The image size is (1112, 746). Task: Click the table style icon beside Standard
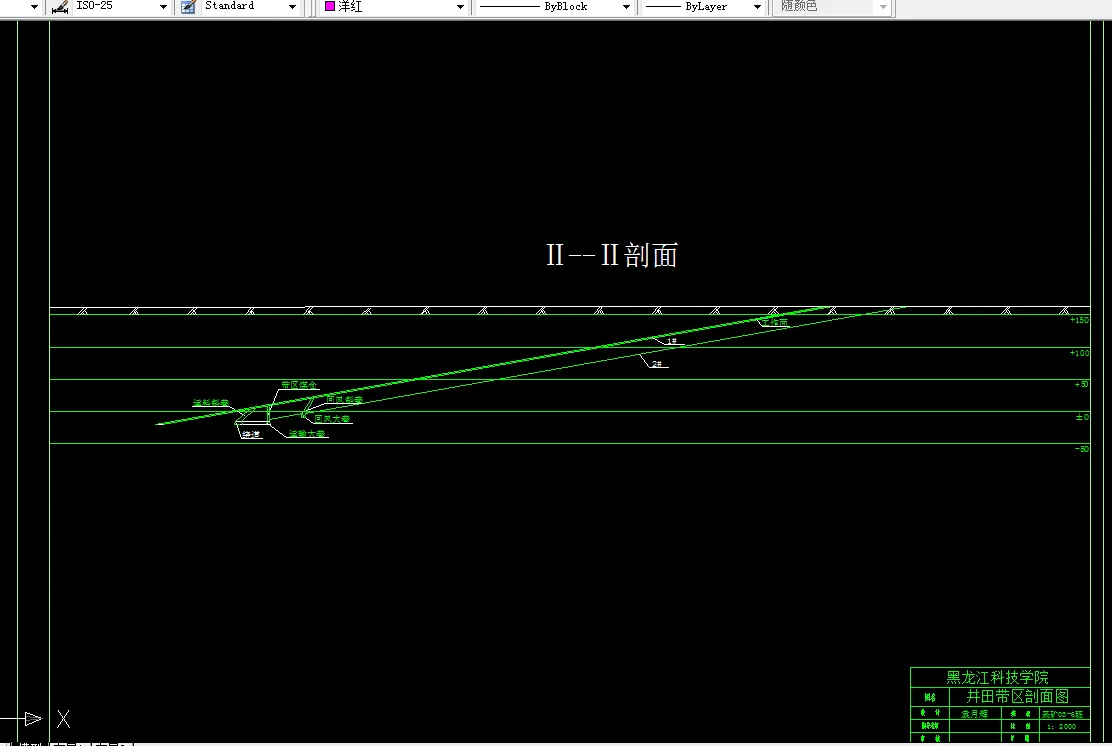pos(189,6)
